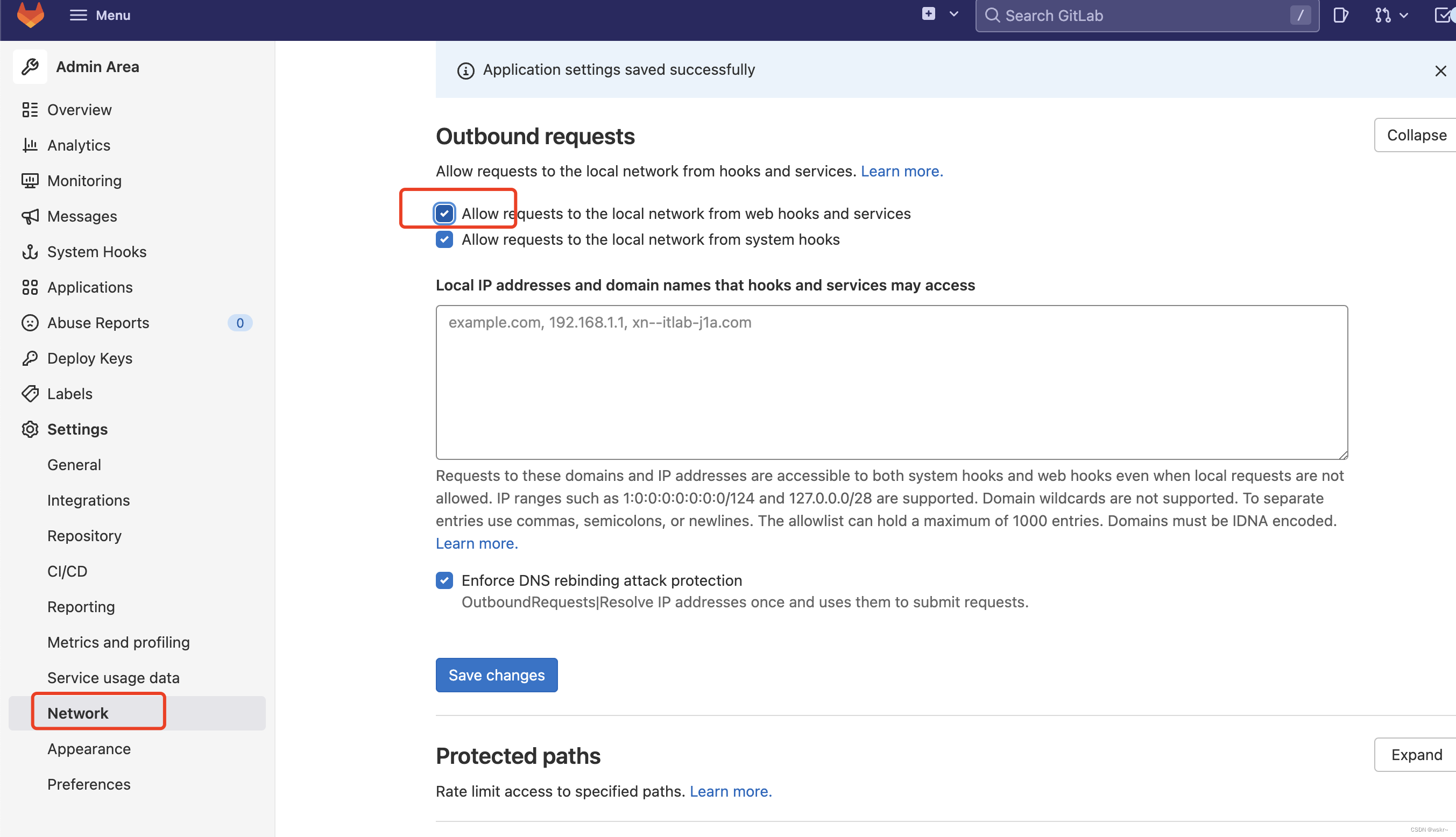The width and height of the screenshot is (1456, 837).
Task: Click inside the allowlist domains input field
Action: 892,382
